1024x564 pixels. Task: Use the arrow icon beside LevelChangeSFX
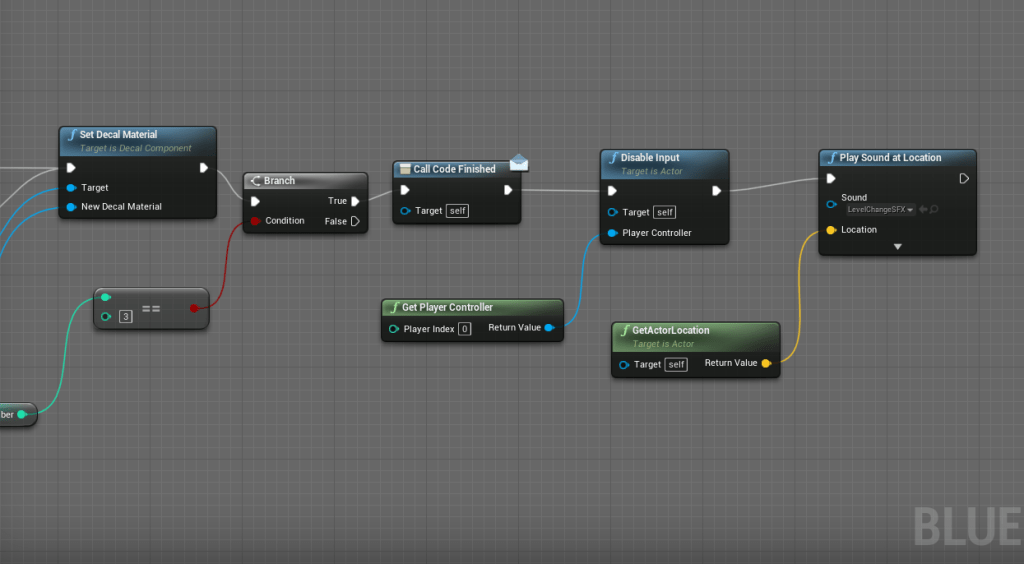pyautogui.click(x=923, y=209)
